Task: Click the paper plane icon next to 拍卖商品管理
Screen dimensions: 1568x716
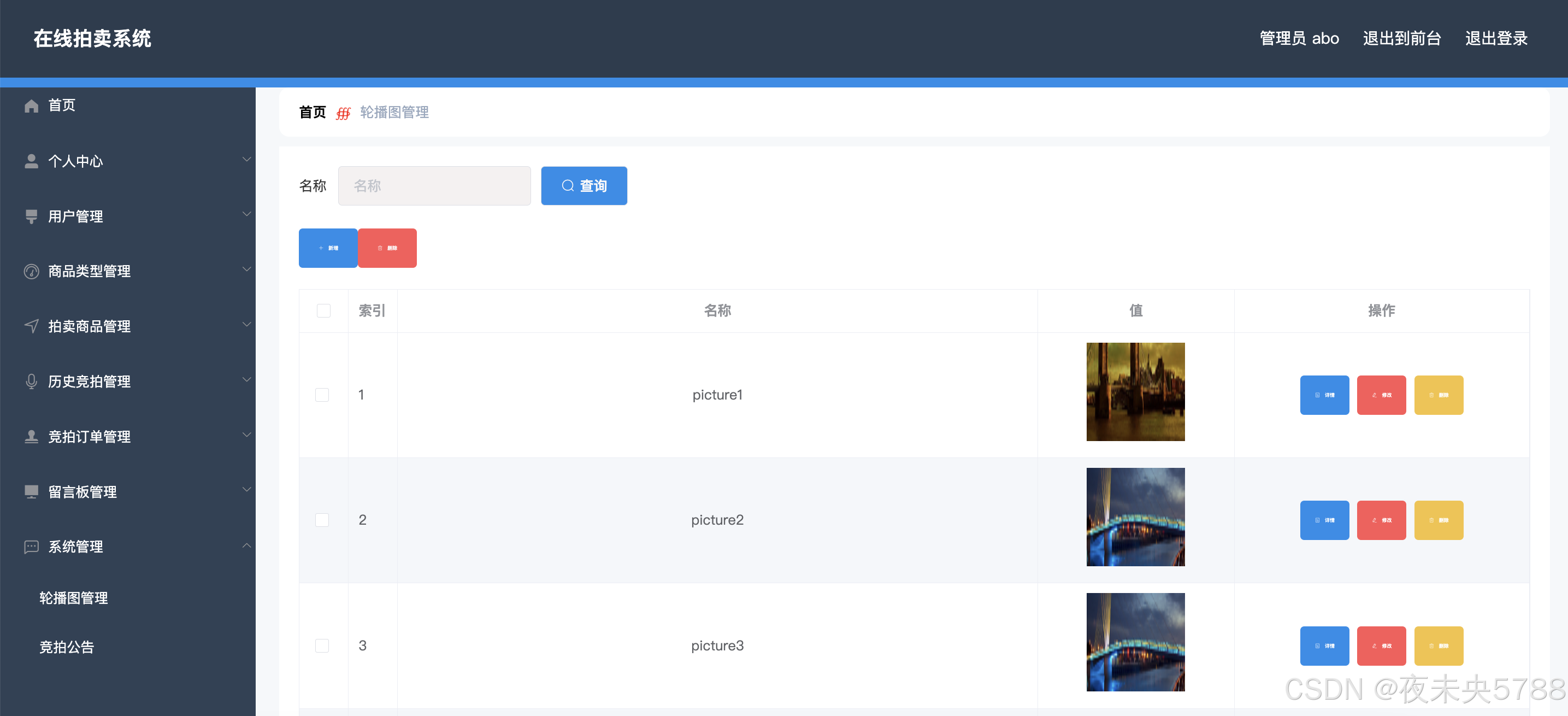Action: point(31,326)
